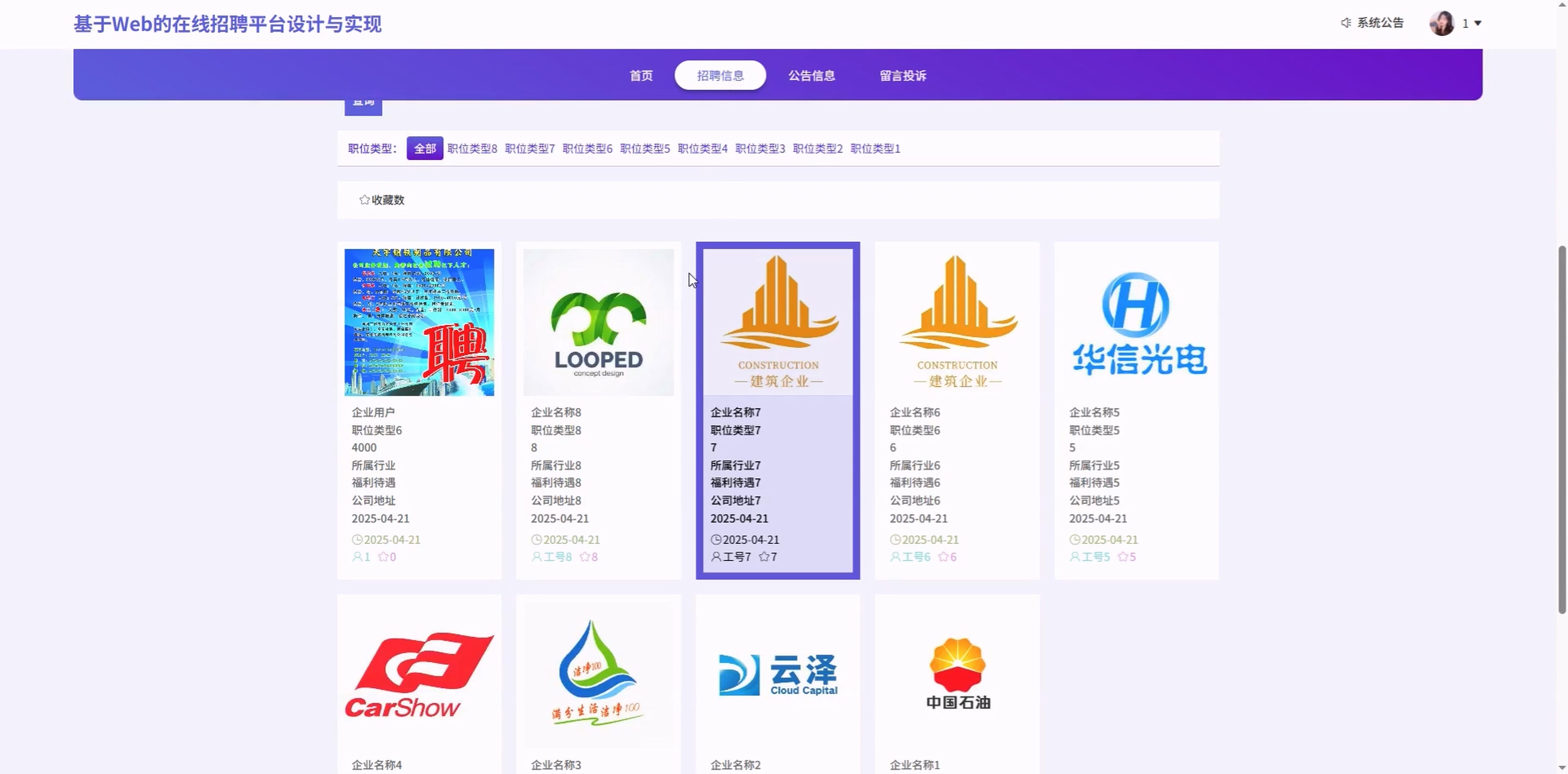1568x774 pixels.
Task: Click person icon on highlighted 企业名称7 card
Action: click(716, 557)
